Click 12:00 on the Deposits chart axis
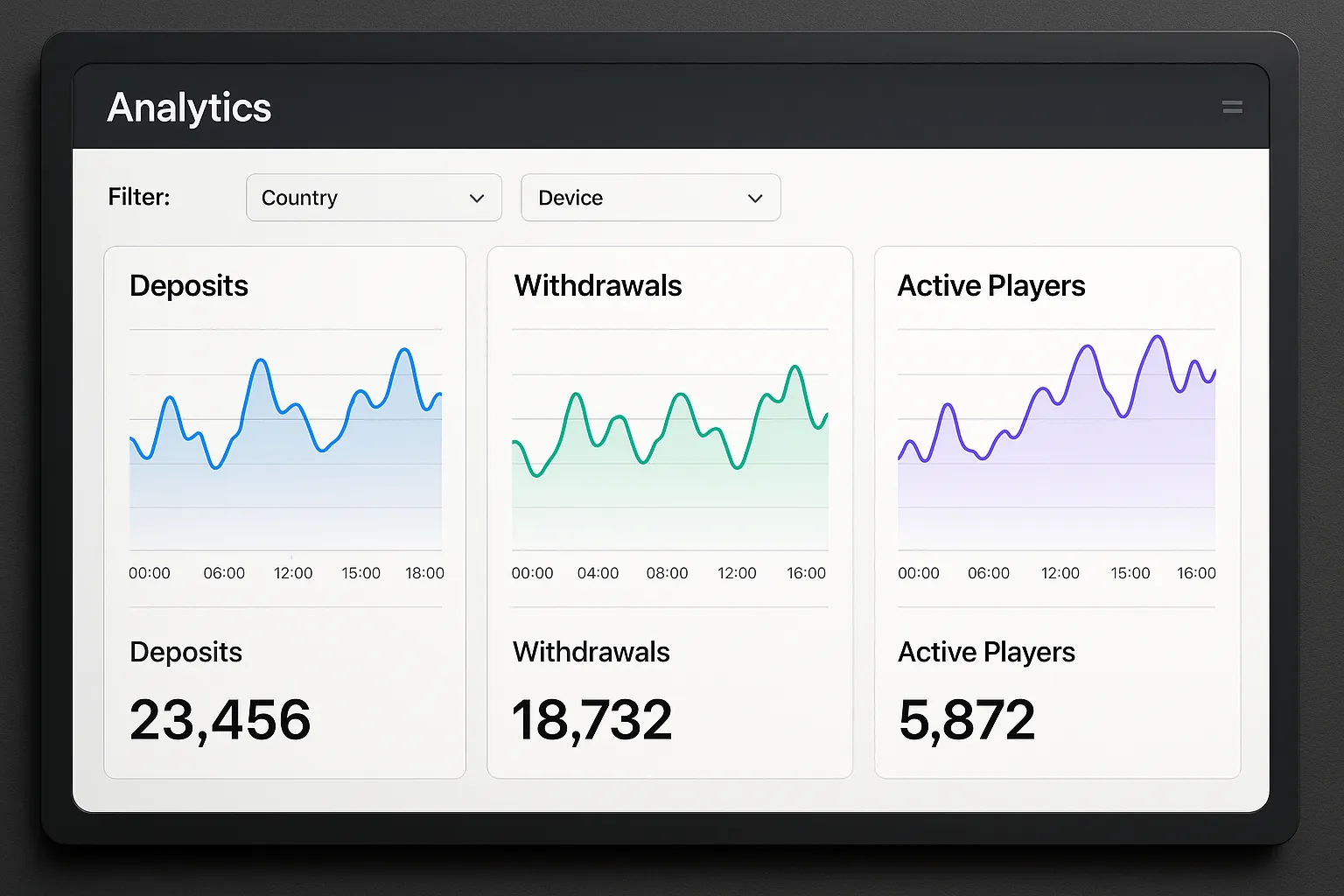1344x896 pixels. [293, 573]
